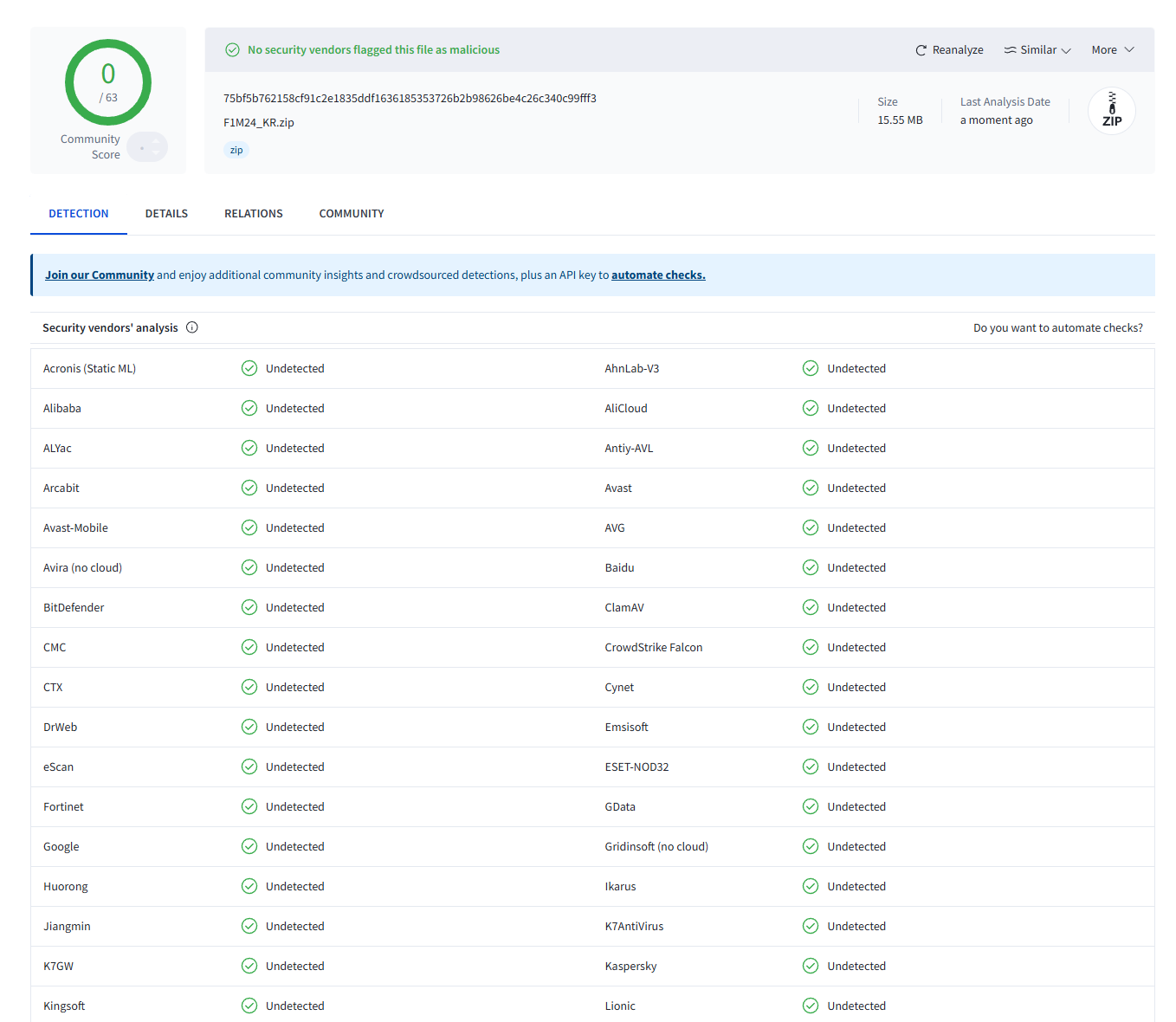Click the Undetected result for Google
Screen dimensions: 1176x1022
[x=295, y=847]
